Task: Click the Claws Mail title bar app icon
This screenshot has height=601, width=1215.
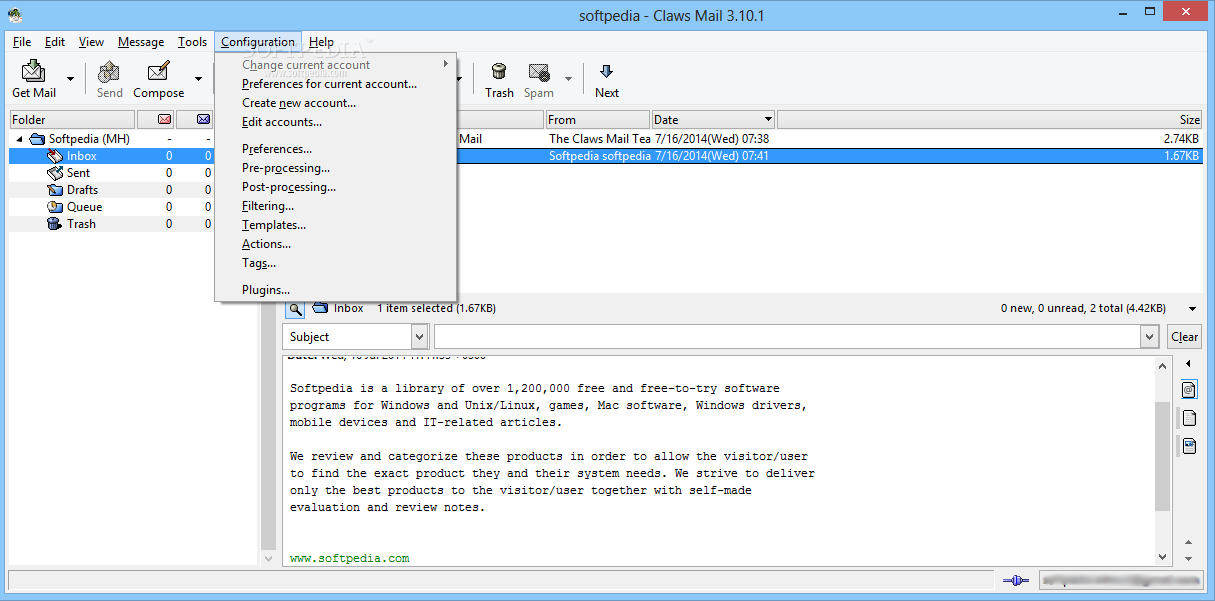Action: (x=15, y=15)
